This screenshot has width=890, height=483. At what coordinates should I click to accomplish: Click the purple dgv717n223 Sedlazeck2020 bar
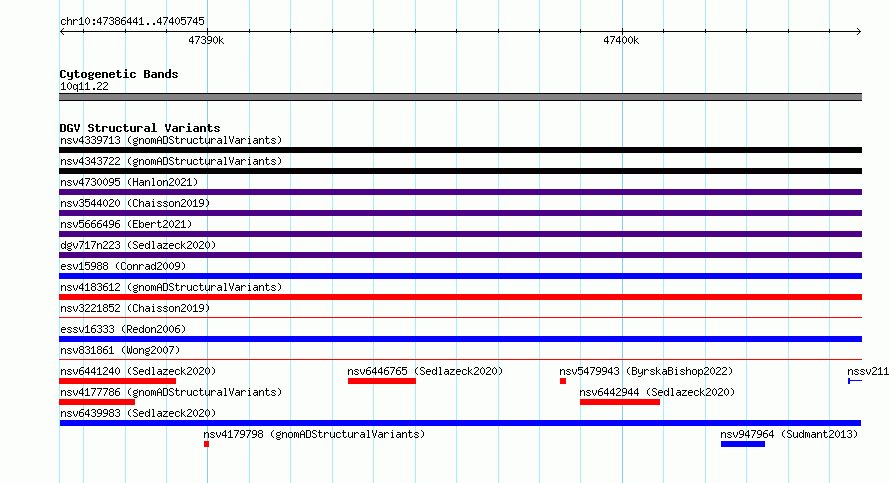click(x=460, y=255)
